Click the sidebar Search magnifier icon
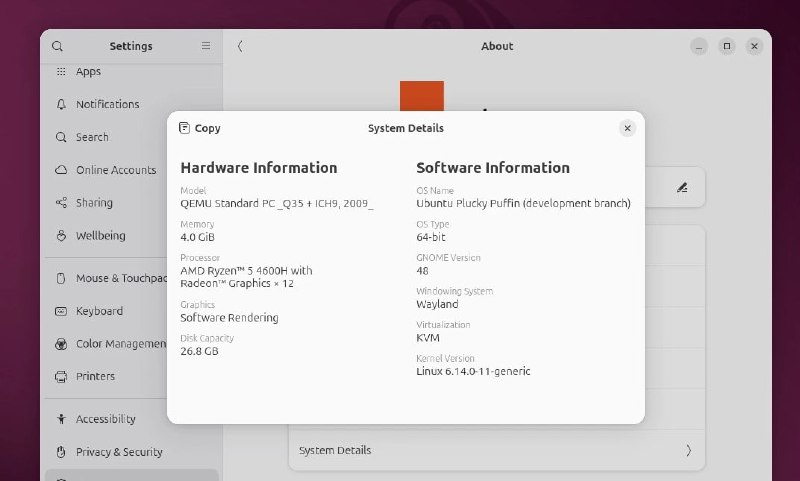This screenshot has width=800, height=481. [x=61, y=137]
